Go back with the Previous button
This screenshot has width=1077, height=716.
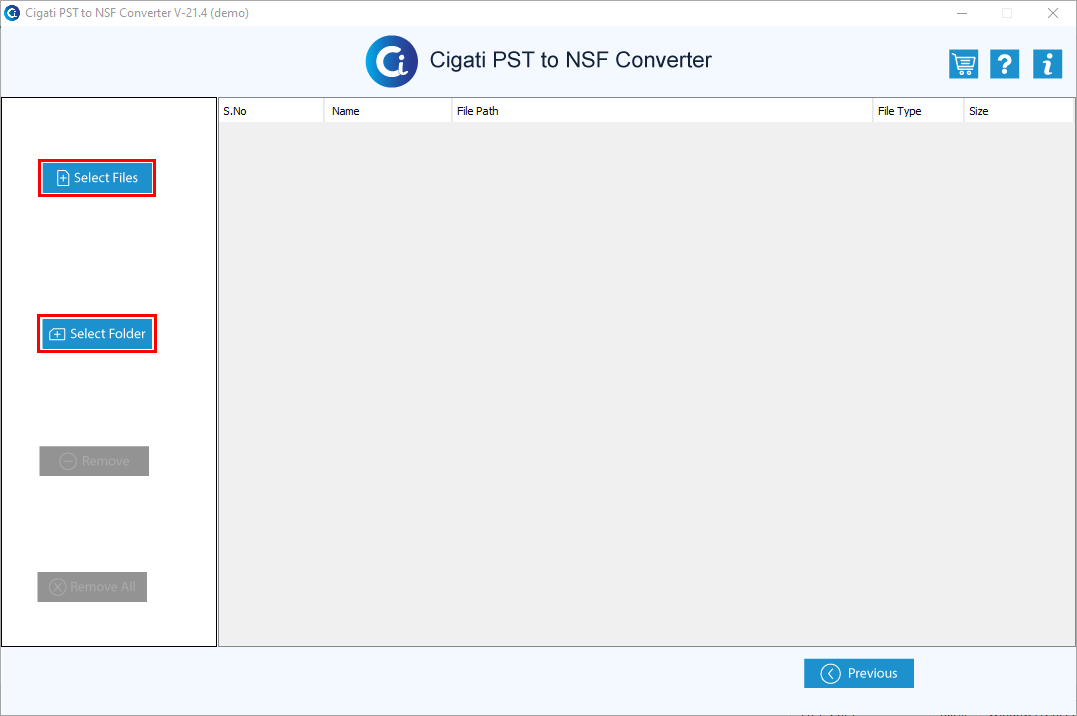pyautogui.click(x=859, y=673)
